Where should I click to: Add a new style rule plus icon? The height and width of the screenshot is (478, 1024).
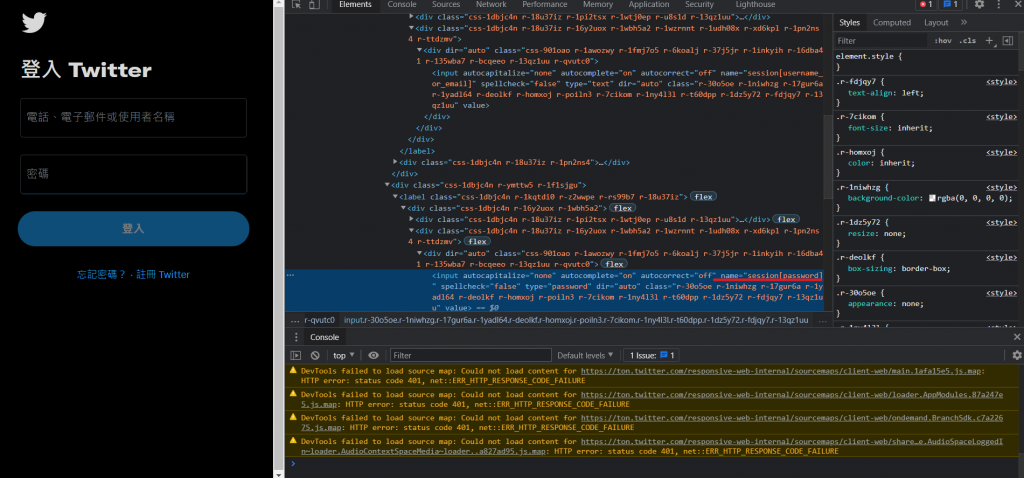989,40
